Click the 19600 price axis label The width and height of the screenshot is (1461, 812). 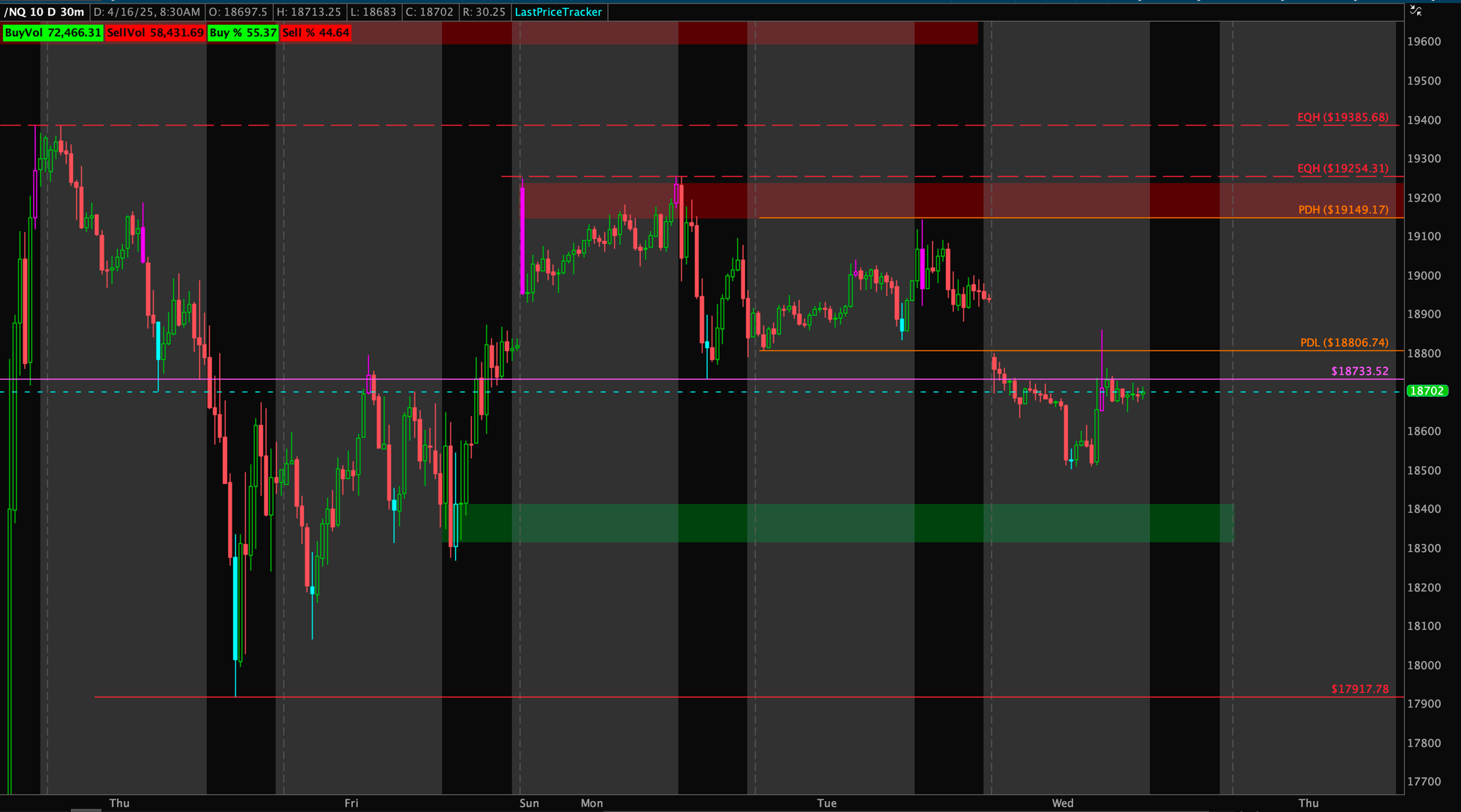tap(1424, 42)
